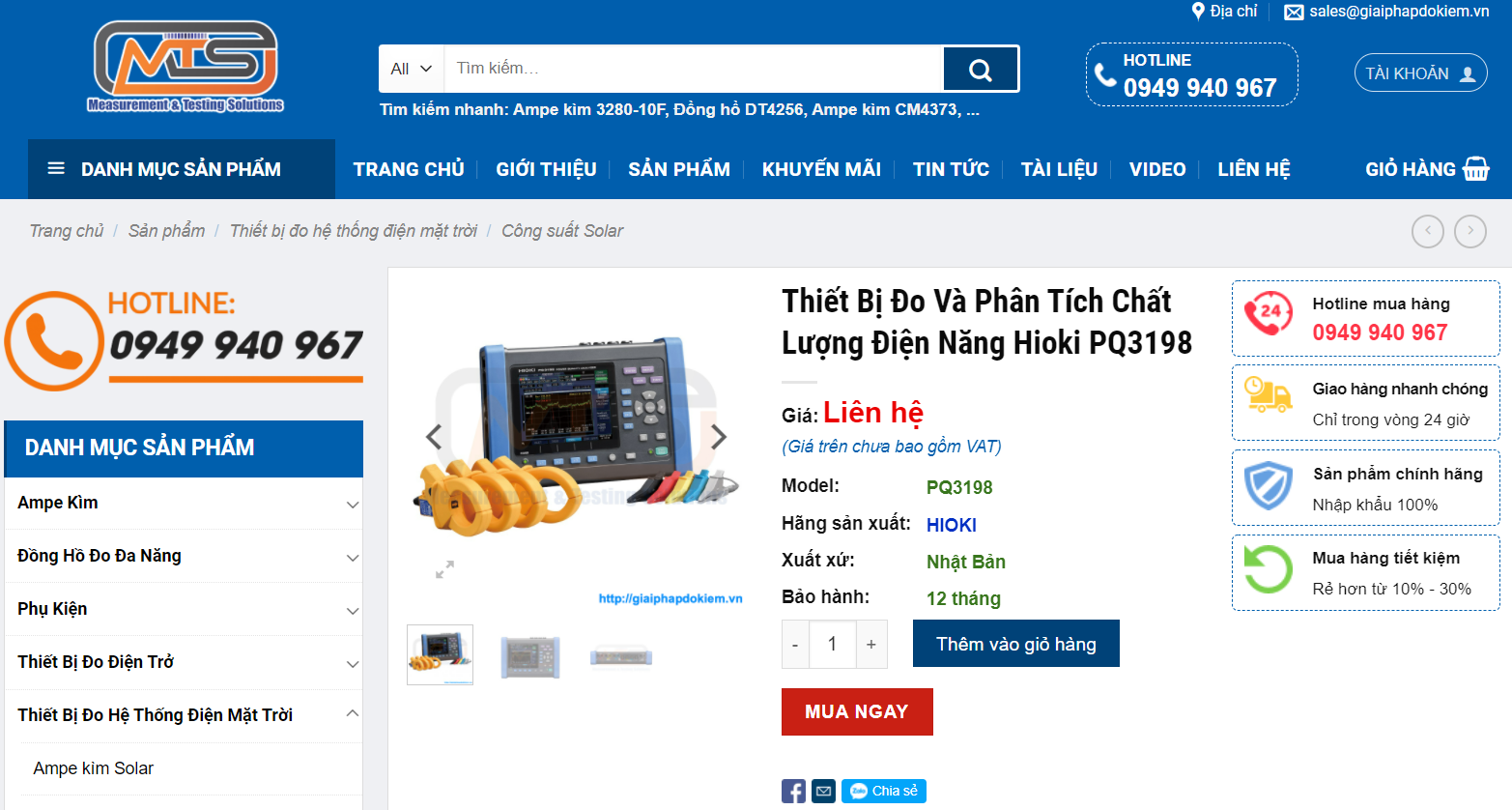This screenshot has width=1512, height=810.
Task: Increase quantity with the plus button
Action: tap(871, 645)
